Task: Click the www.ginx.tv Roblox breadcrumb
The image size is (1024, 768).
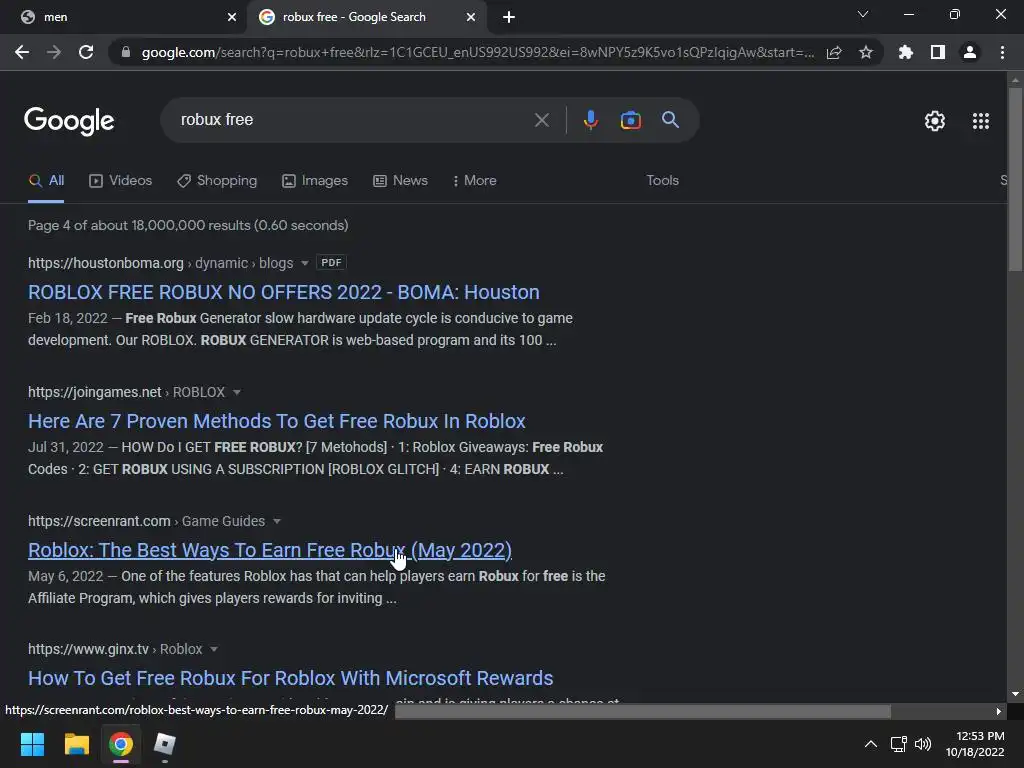Action: pos(115,649)
